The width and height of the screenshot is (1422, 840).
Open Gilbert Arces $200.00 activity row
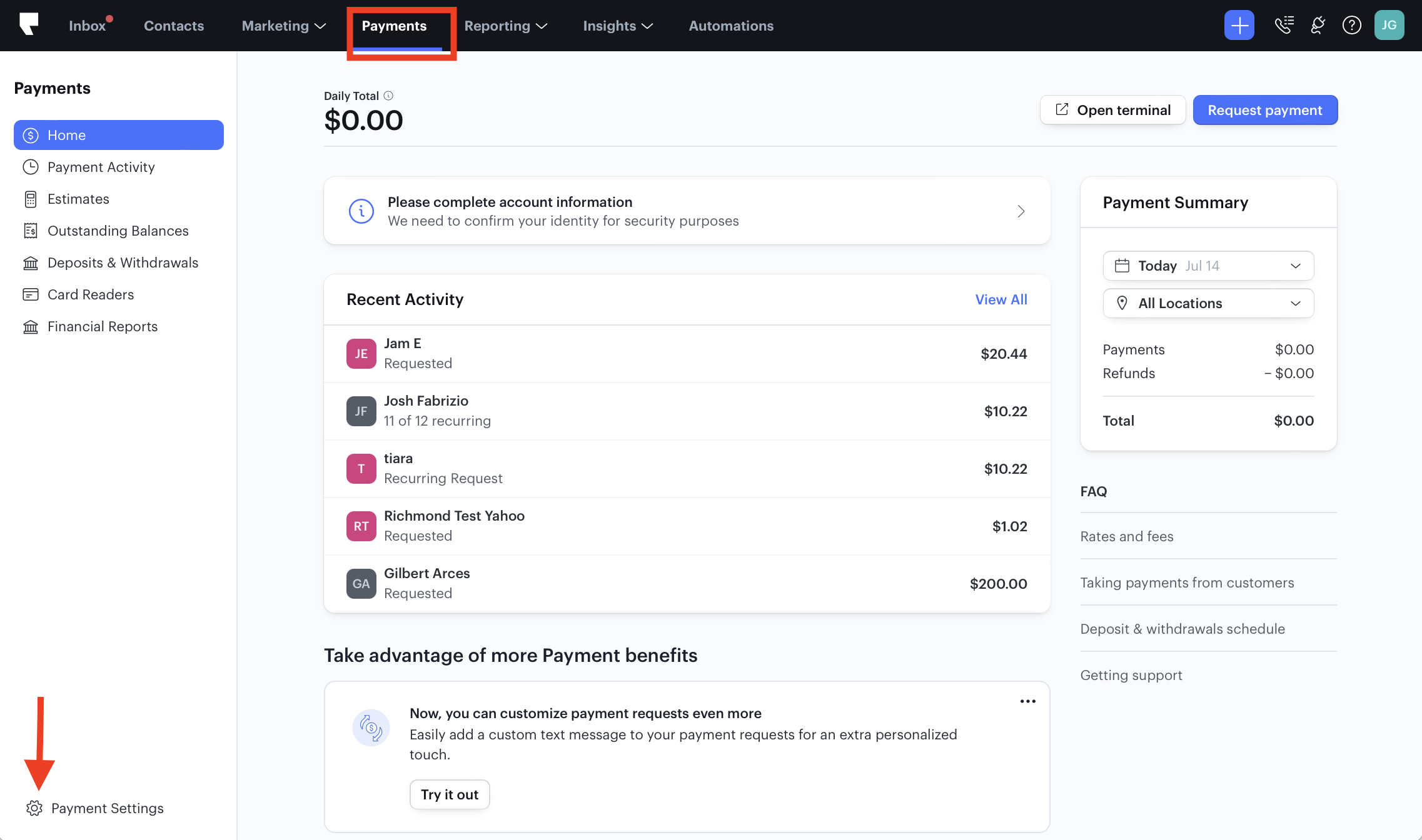687,583
